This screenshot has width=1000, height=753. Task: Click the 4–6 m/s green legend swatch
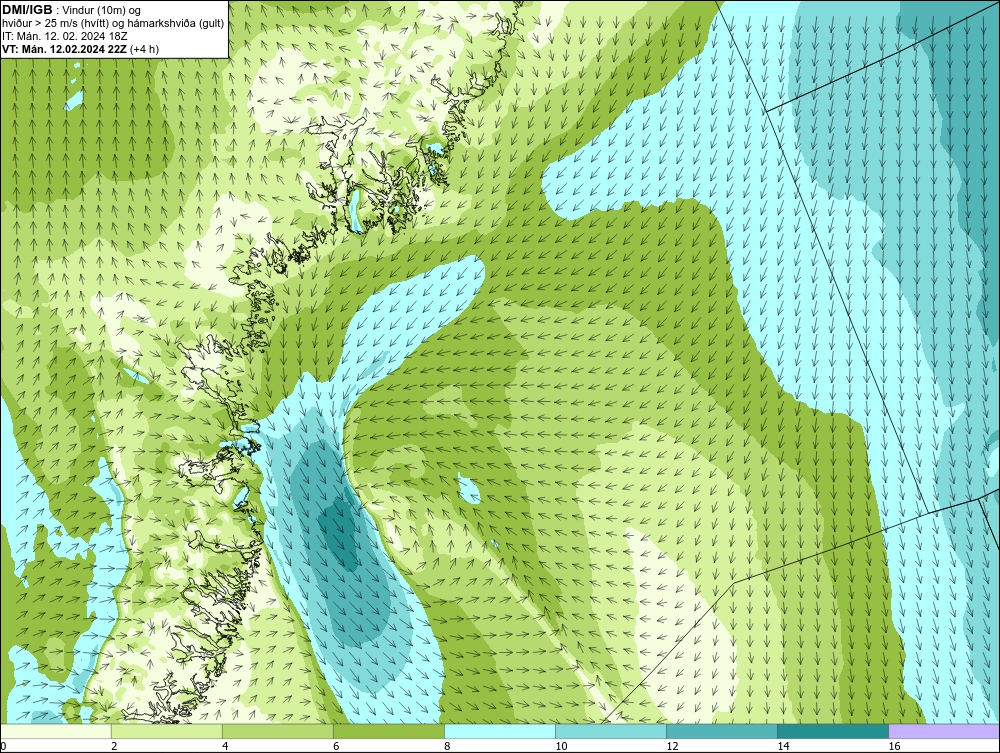tap(278, 731)
